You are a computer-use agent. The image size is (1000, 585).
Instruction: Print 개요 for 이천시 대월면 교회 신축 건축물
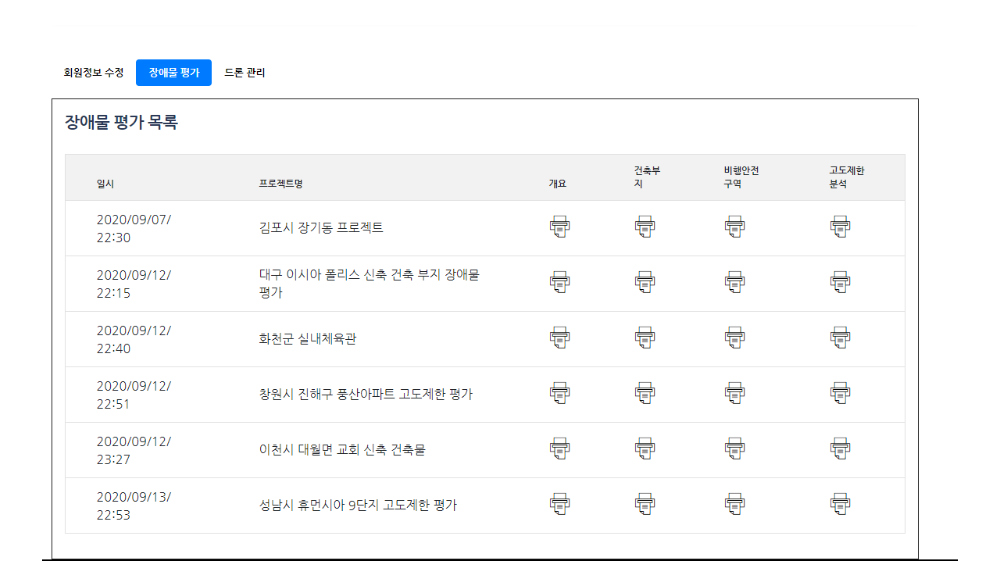[x=559, y=448]
